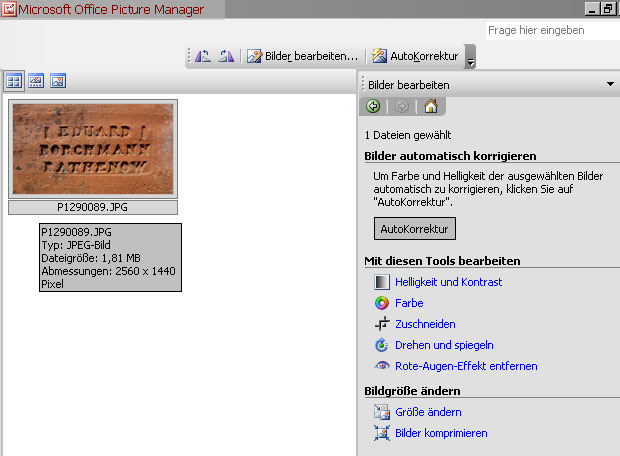Open the Bilder bearbeiten task pane dropdown
This screenshot has height=456, width=620.
click(610, 85)
